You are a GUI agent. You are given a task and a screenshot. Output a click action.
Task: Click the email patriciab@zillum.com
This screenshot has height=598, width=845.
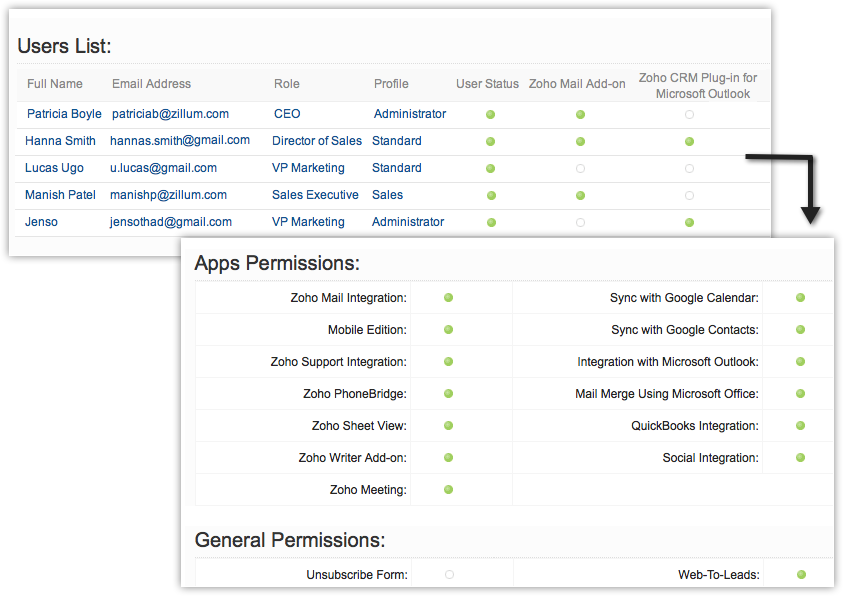tap(170, 114)
